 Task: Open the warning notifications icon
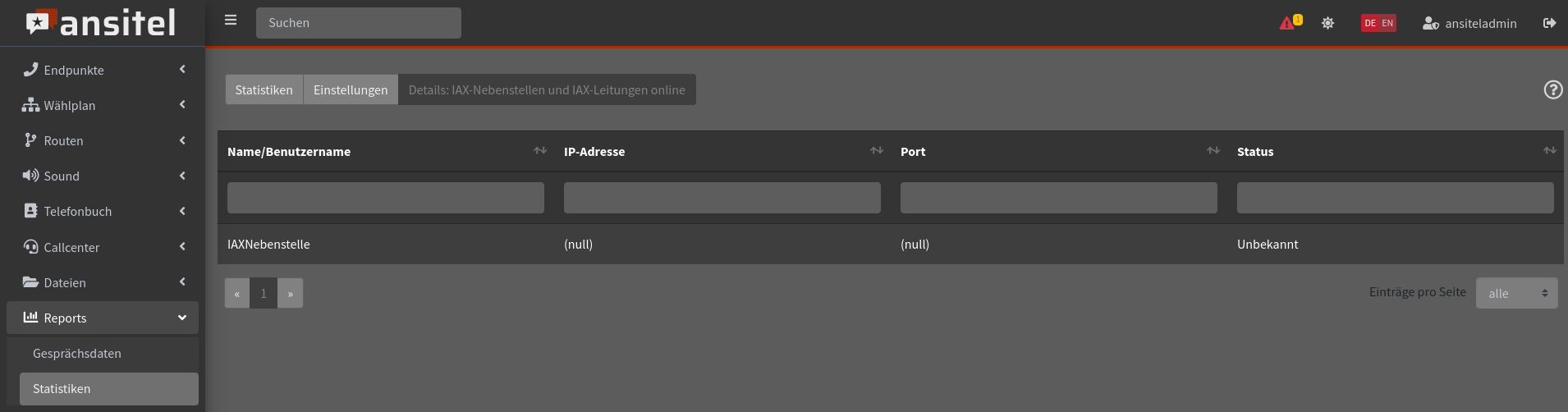1289,23
